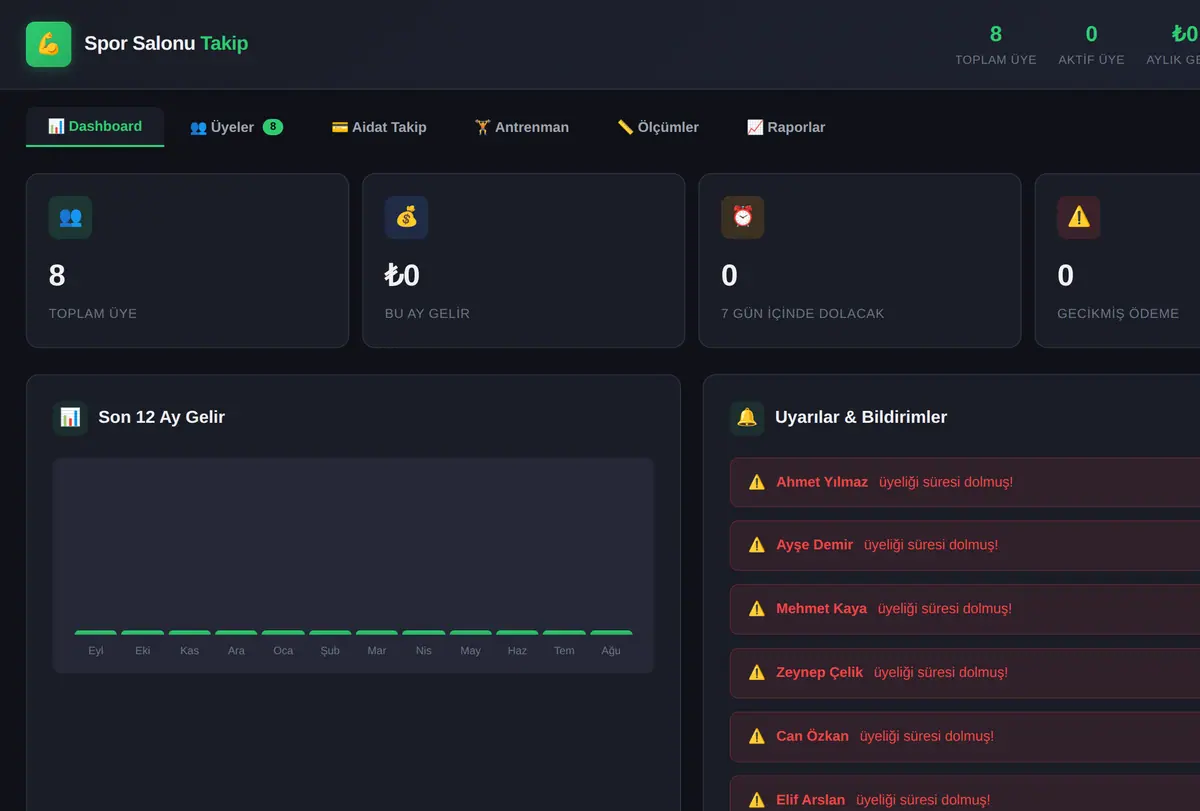Click the warning icon in Ahmet Yılmaz alert
The width and height of the screenshot is (1200, 811).
[757, 482]
